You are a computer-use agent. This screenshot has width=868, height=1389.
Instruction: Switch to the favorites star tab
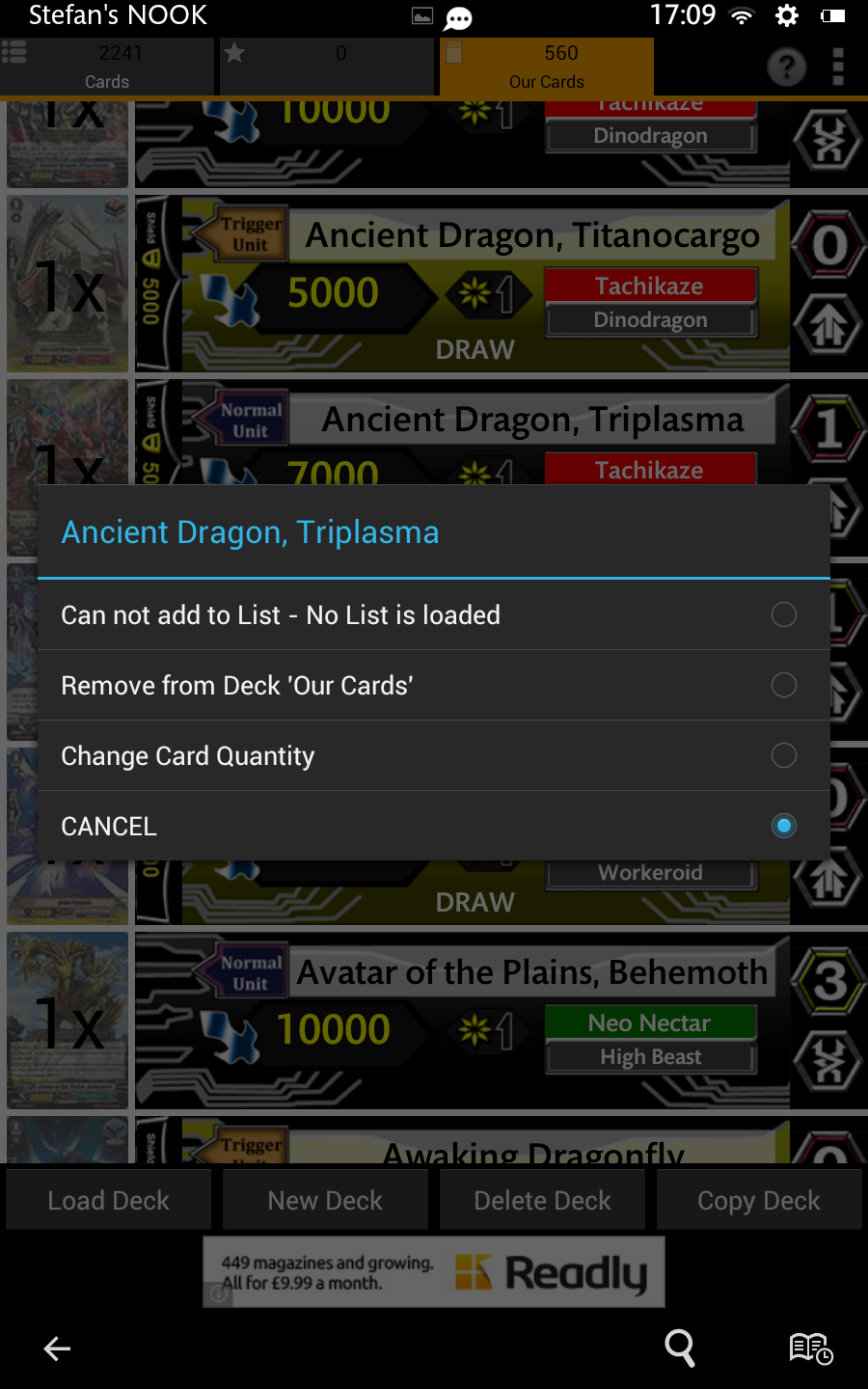point(327,67)
